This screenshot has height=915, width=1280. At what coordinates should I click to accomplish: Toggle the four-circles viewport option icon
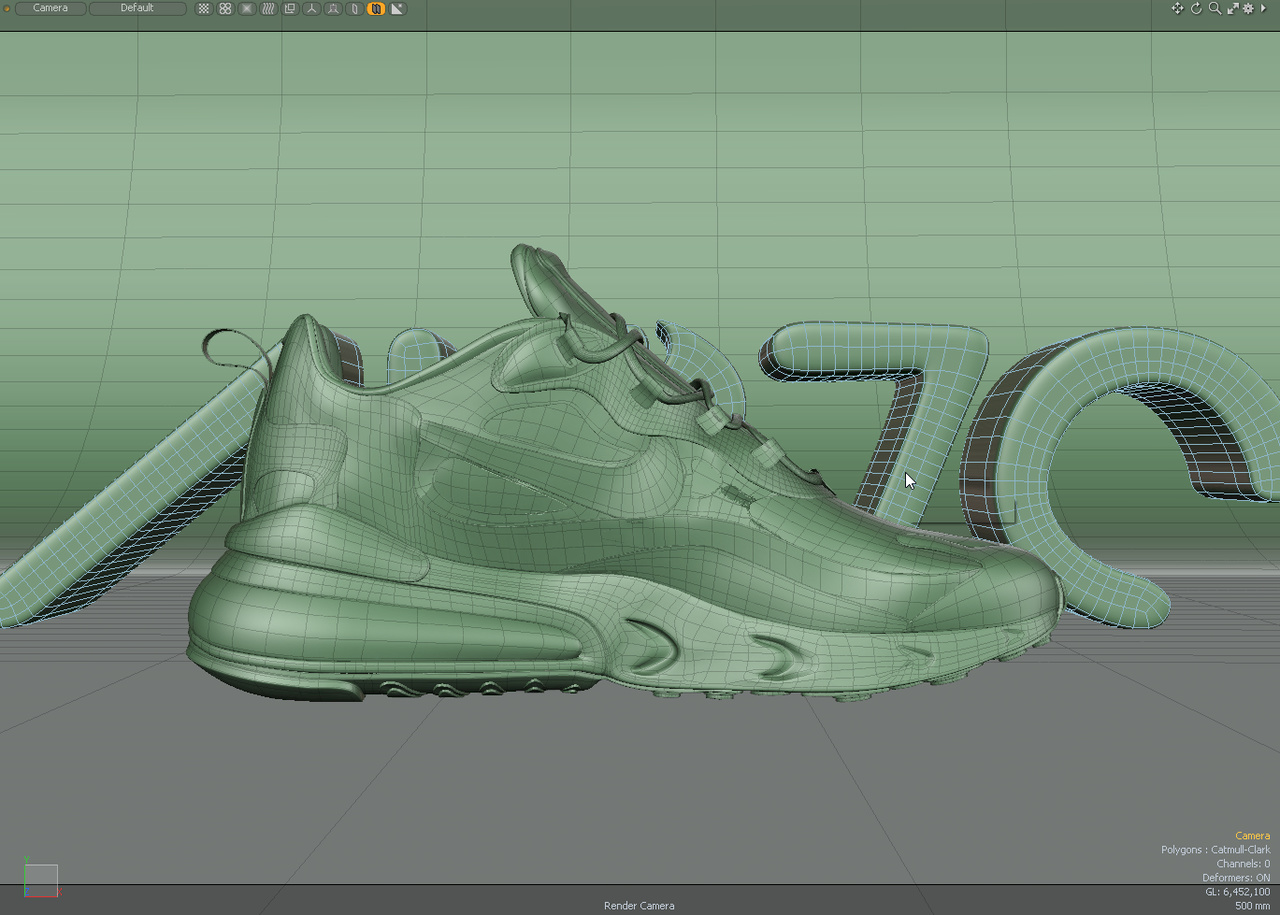click(x=225, y=8)
